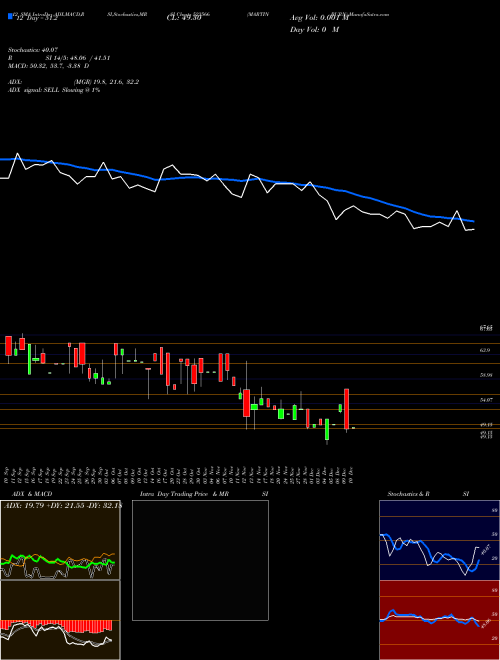500x660 pixels.
Task: Click the long green candlestick at lowest price
Action: (327, 429)
